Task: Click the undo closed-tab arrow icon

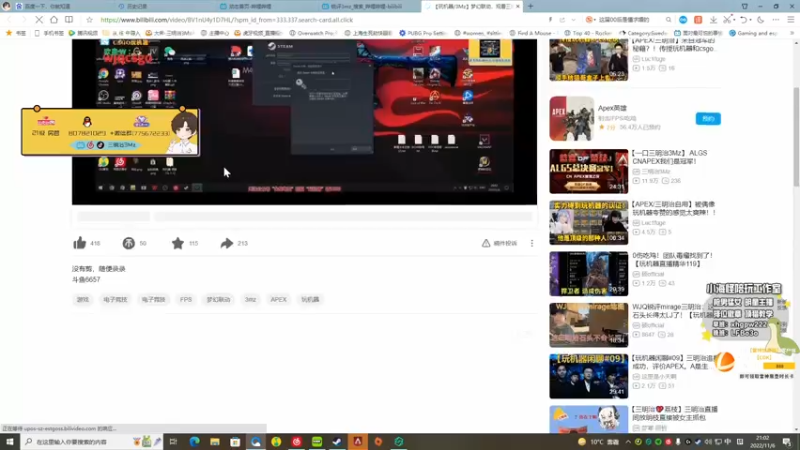Action: tap(744, 20)
